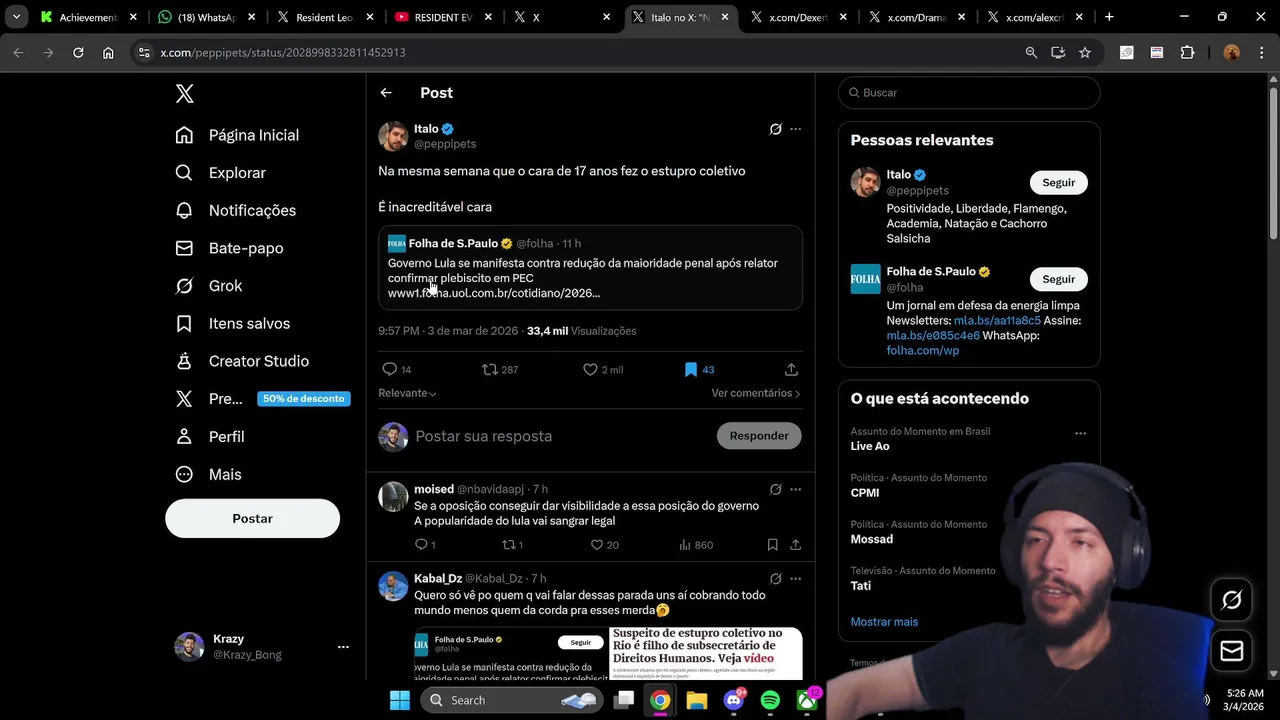Switch to Resident Leo browser tab
This screenshot has height=720, width=1280.
click(x=326, y=17)
